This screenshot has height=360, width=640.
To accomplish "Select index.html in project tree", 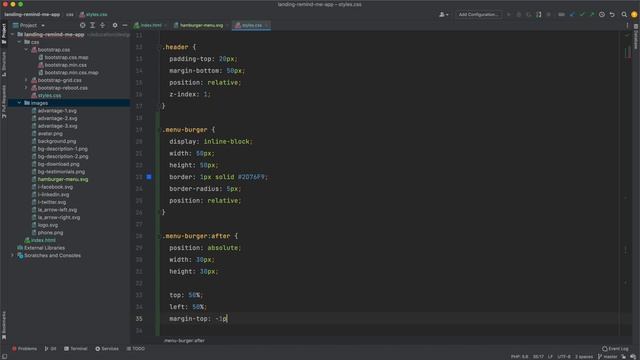I will coord(43,240).
